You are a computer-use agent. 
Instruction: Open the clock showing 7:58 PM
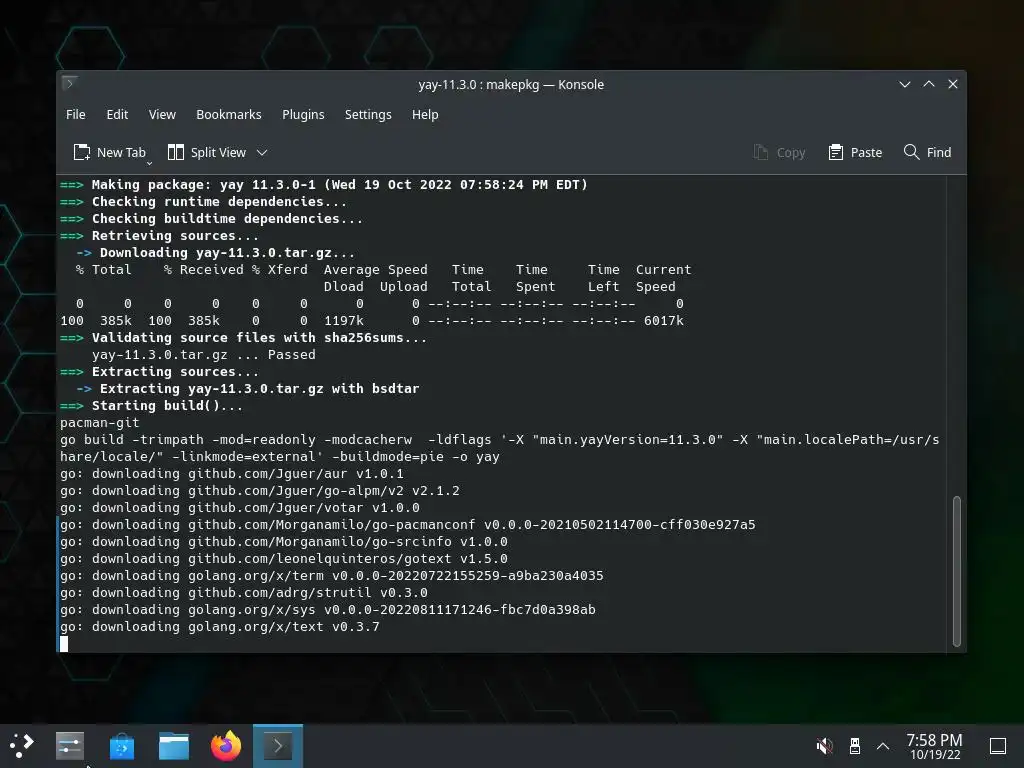[x=935, y=746]
